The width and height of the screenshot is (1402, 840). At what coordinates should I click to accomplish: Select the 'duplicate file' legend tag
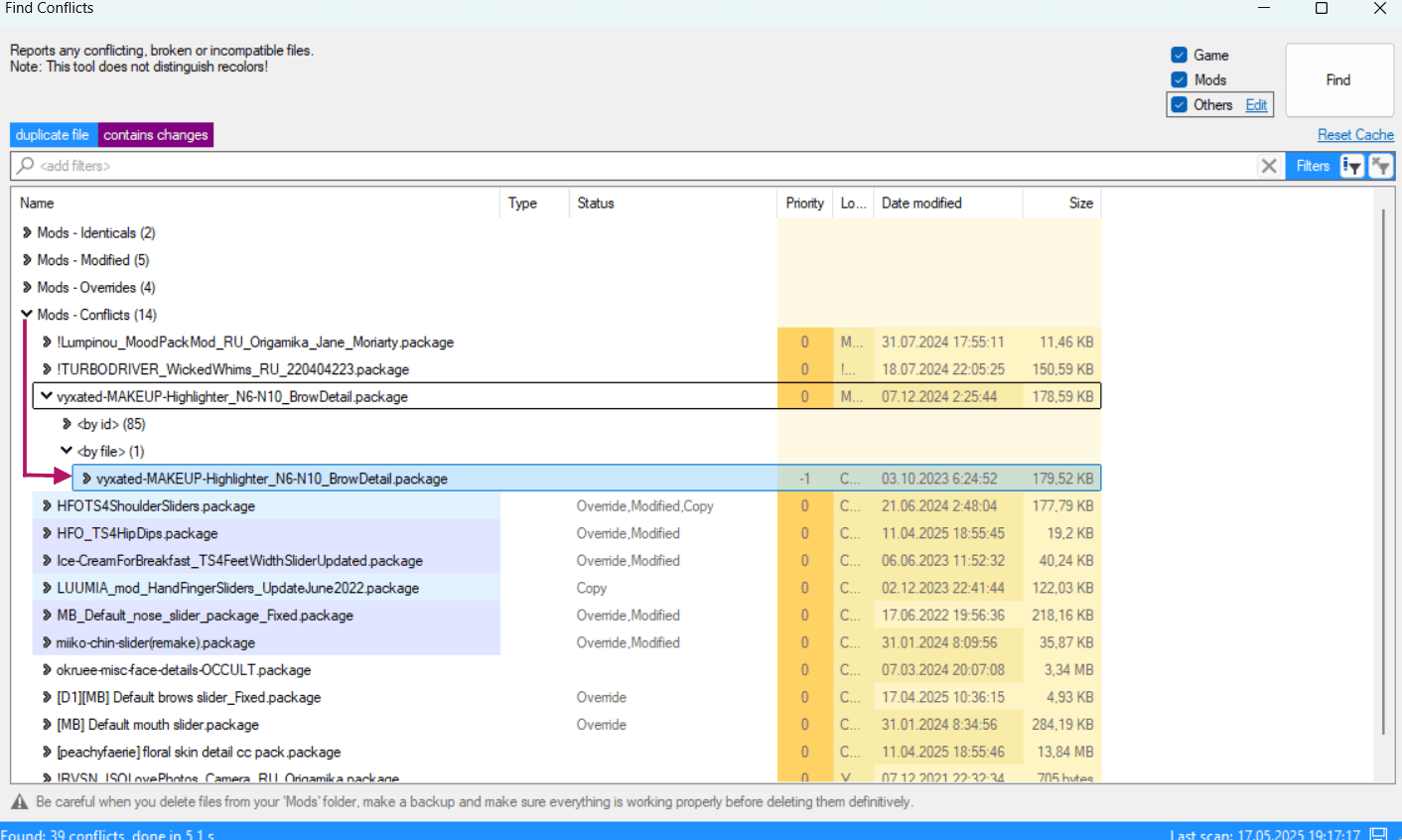(53, 135)
